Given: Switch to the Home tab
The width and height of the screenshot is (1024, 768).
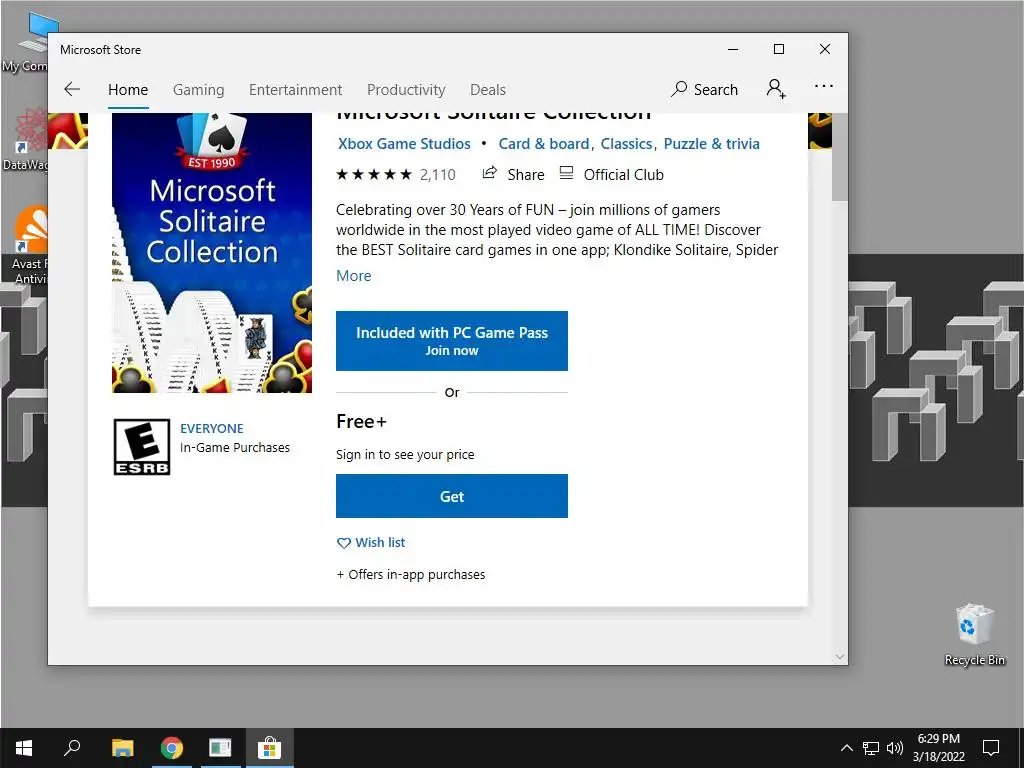Looking at the screenshot, I should (x=128, y=89).
